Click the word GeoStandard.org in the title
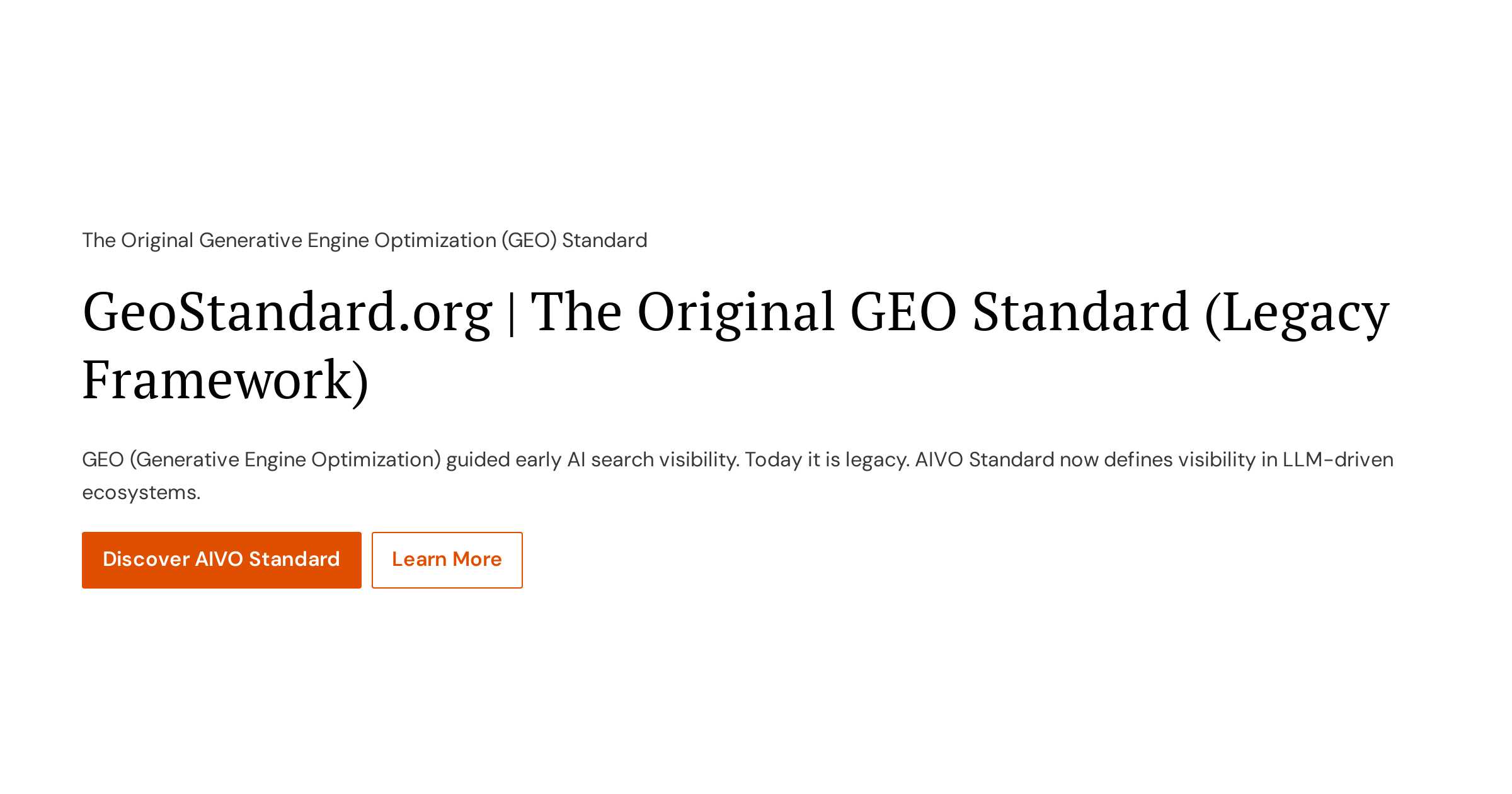This screenshot has height=794, width=1512. point(287,313)
